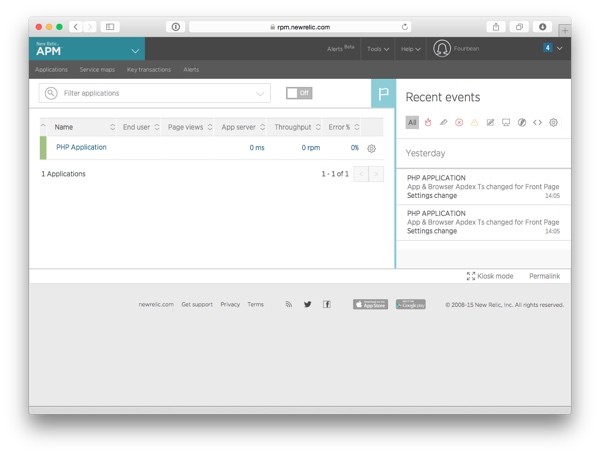Viewport: 600px width, 456px height.
Task: Click the notifications badge showing 4
Action: click(548, 48)
